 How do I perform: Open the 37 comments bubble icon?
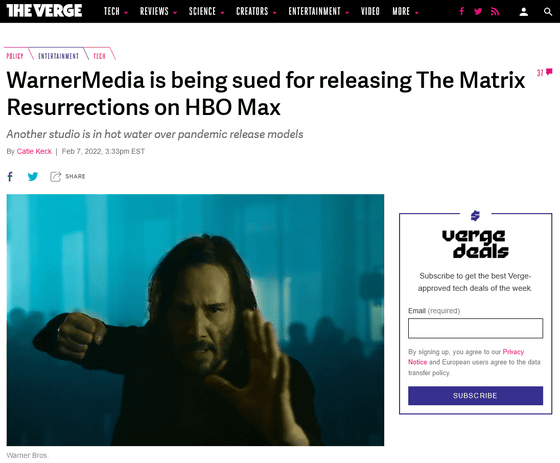pyautogui.click(x=545, y=73)
